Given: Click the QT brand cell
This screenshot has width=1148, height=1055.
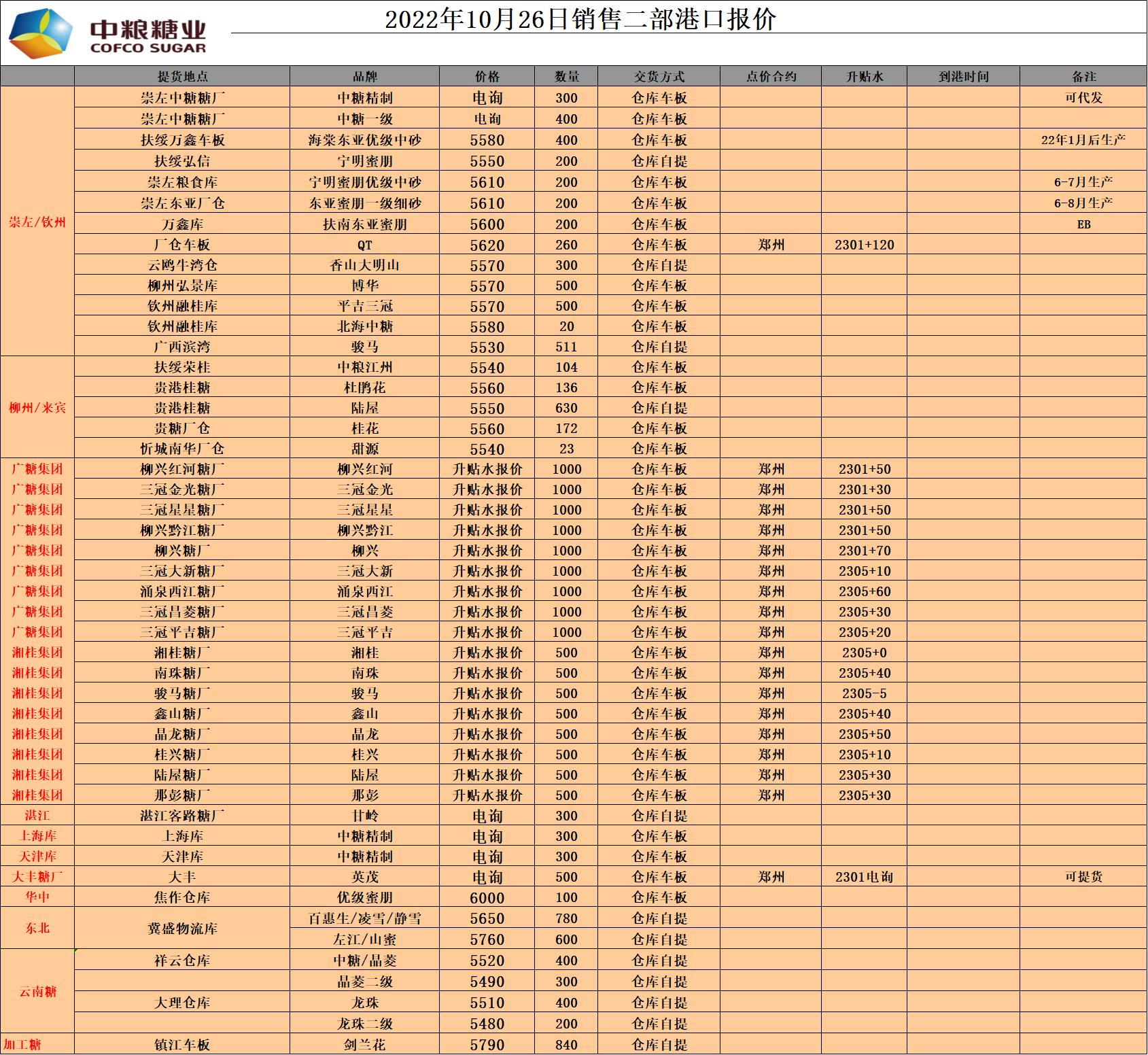Looking at the screenshot, I should pos(364,245).
